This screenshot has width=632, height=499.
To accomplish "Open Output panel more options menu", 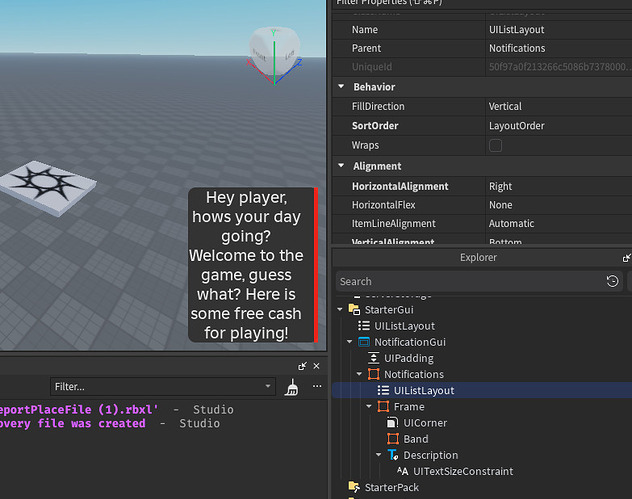I will pyautogui.click(x=317, y=386).
